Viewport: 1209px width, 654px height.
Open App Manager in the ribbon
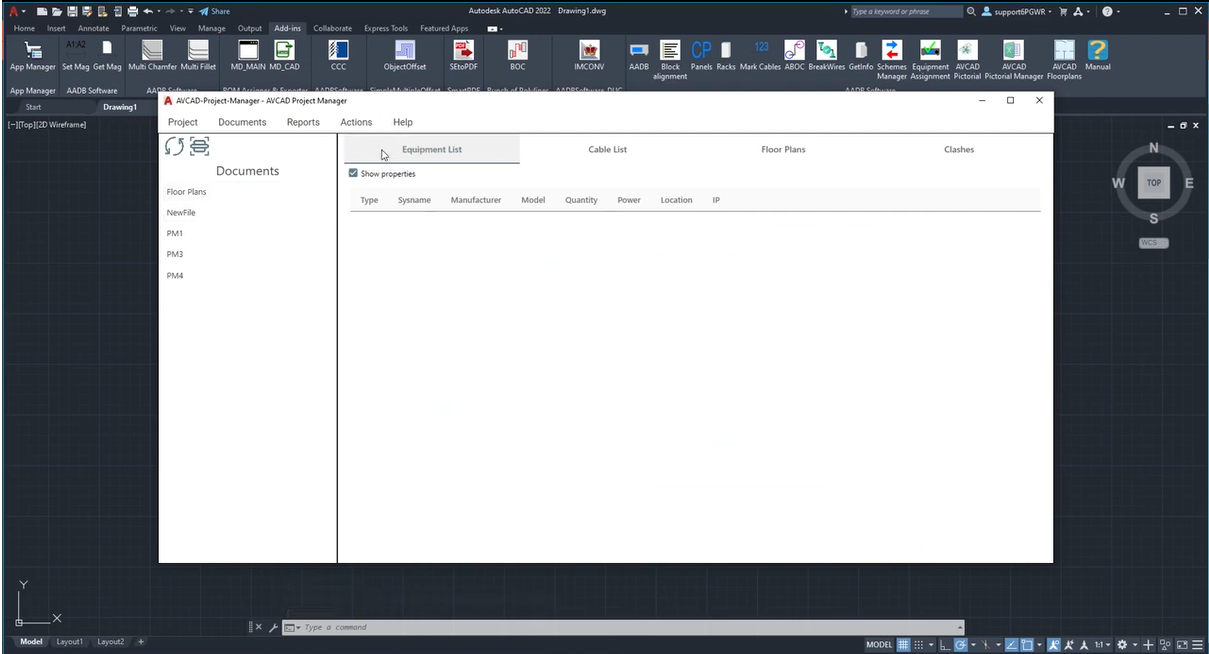[x=33, y=56]
